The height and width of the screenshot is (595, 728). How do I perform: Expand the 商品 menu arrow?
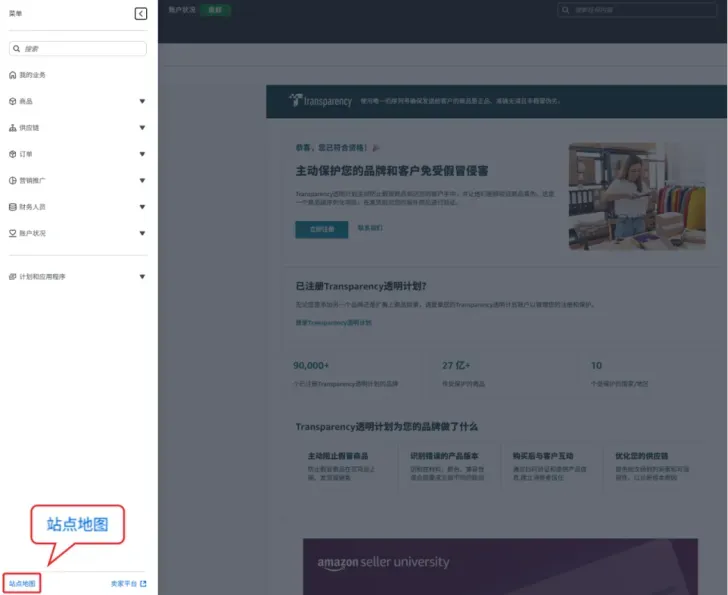pos(142,101)
